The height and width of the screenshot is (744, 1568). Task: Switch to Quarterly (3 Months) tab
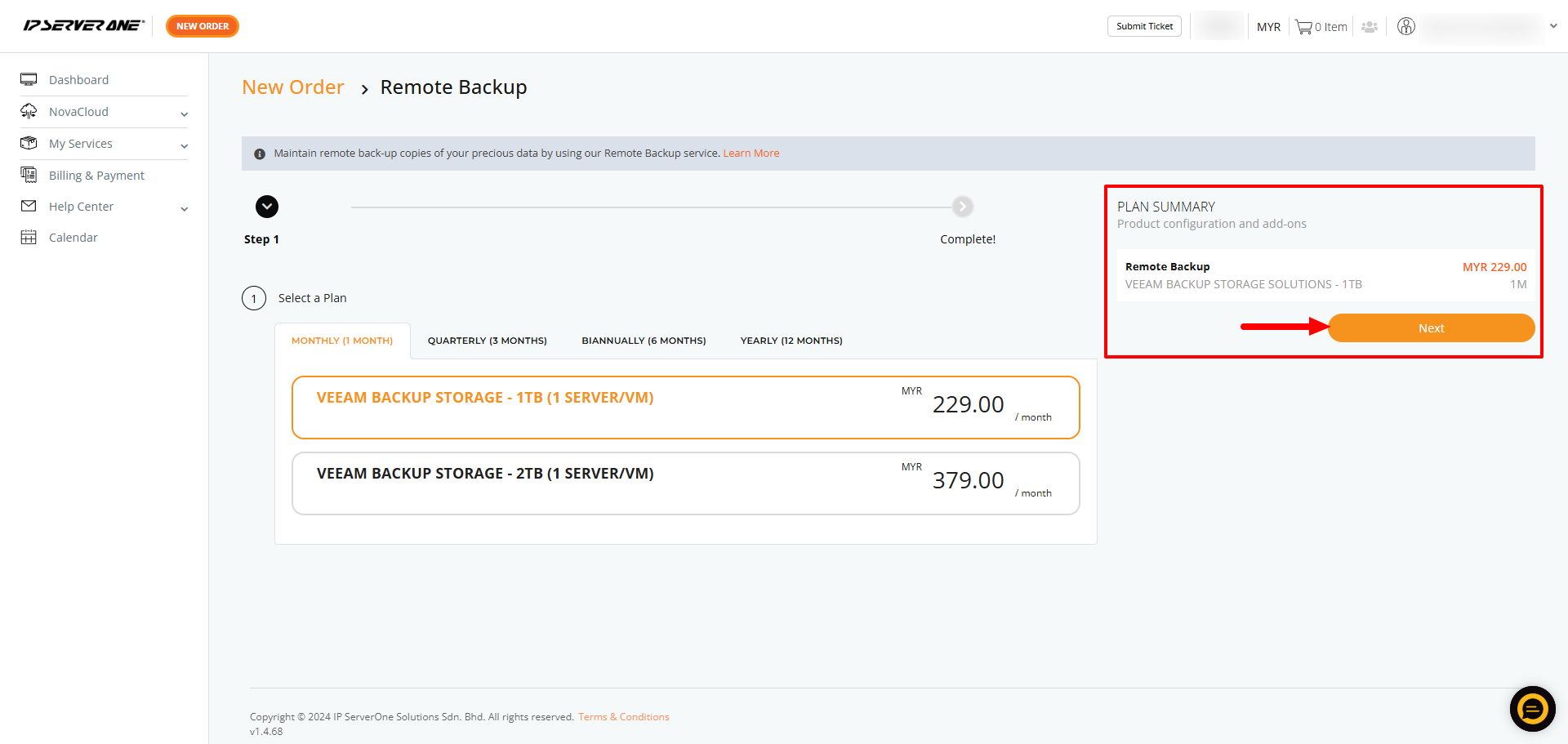click(x=488, y=341)
